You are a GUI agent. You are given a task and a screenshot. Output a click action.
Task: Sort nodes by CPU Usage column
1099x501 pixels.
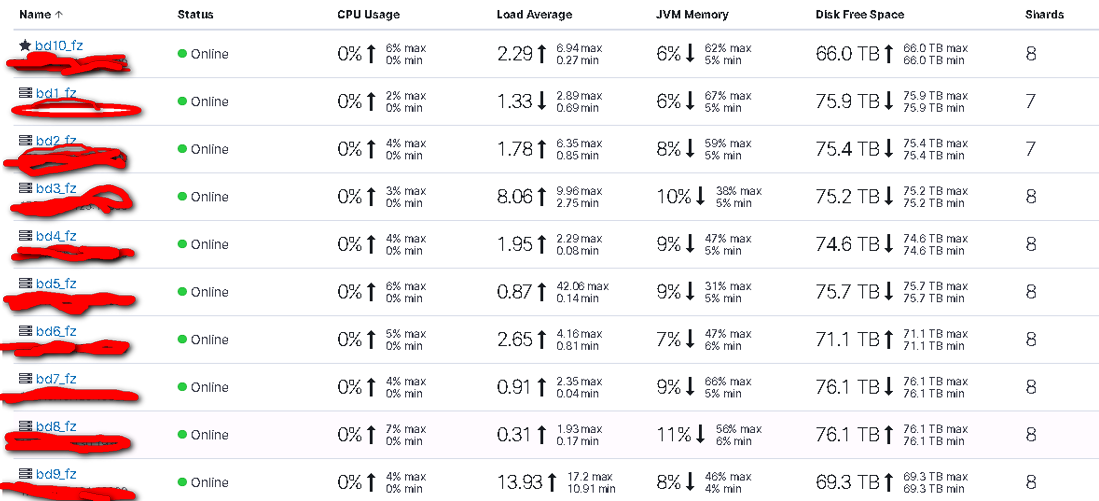(367, 14)
